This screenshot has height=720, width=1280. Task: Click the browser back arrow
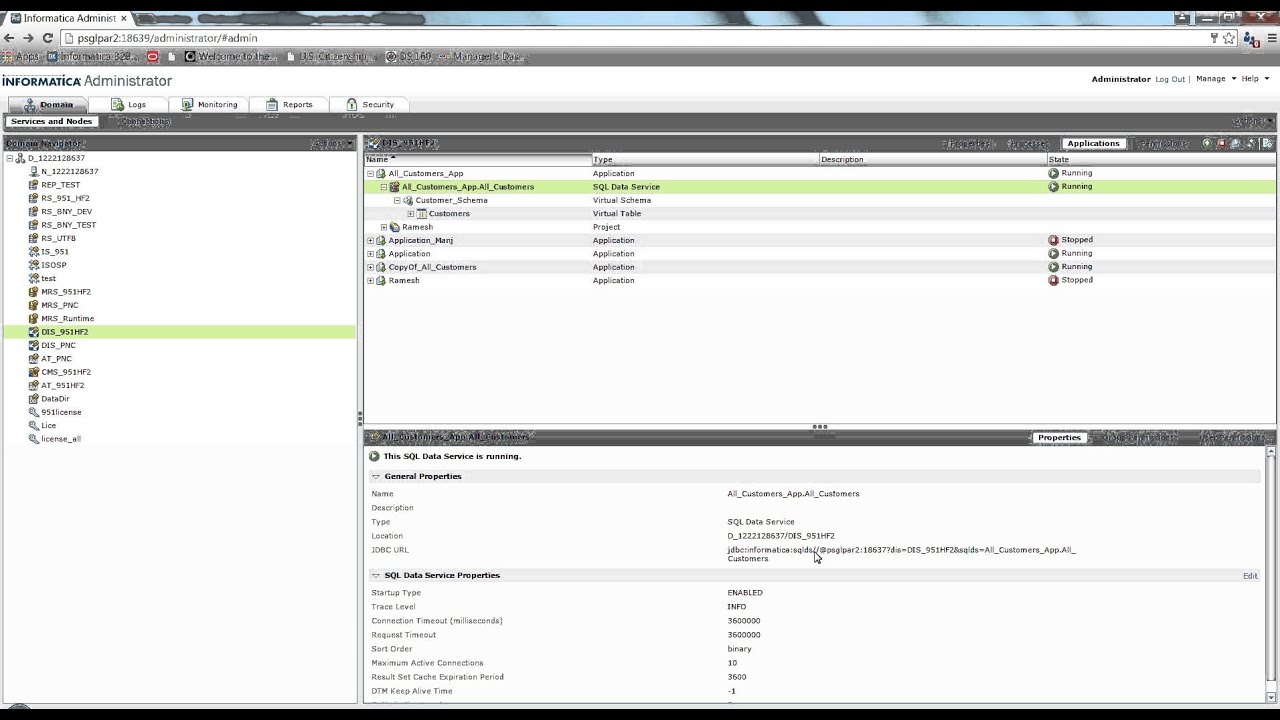tap(10, 38)
